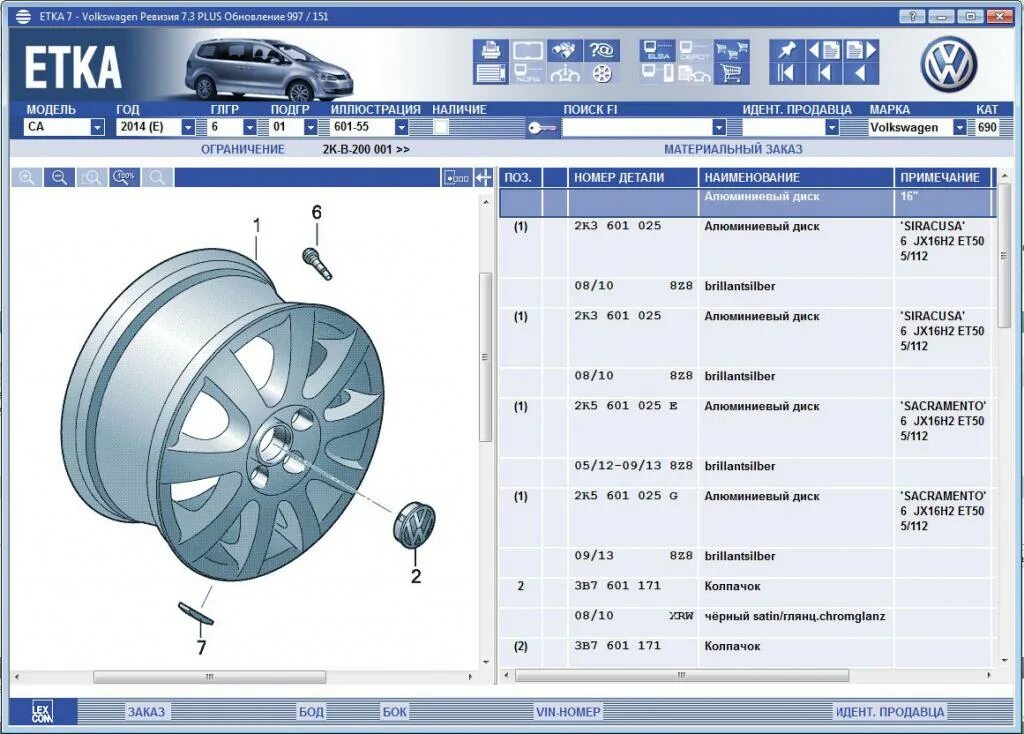Select hotspot number 6 in the illustration
The image size is (1024, 734).
tap(317, 212)
